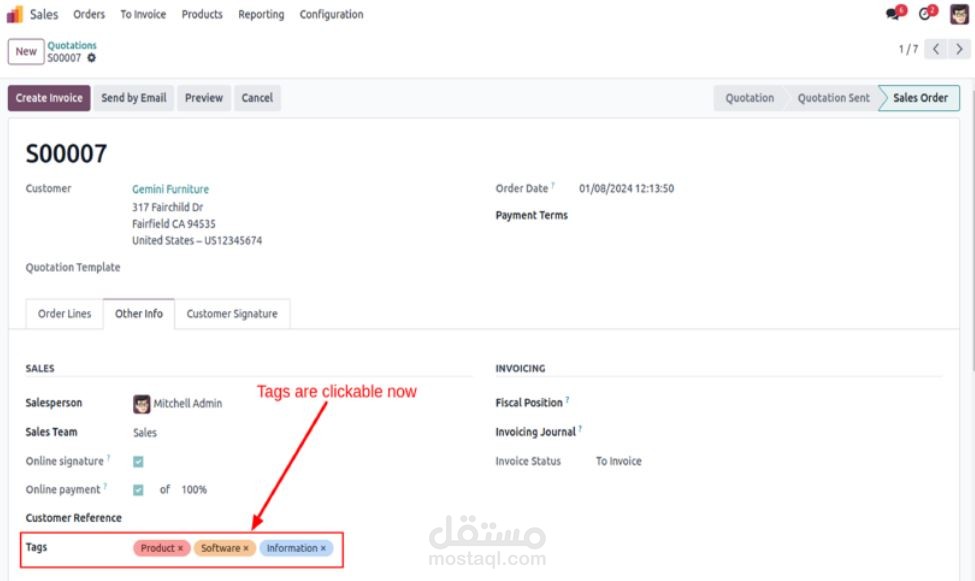
Task: Show help tooltip for Online payment
Action: (105, 486)
